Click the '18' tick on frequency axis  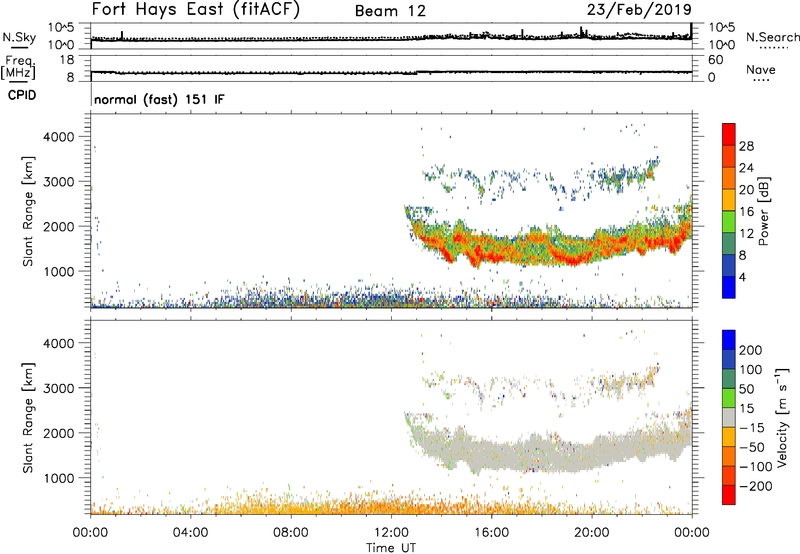[x=67, y=60]
